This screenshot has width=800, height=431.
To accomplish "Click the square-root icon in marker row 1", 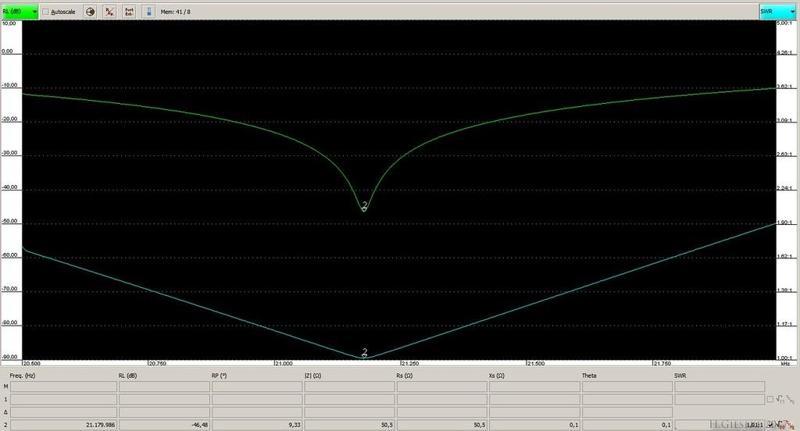I will (780, 399).
